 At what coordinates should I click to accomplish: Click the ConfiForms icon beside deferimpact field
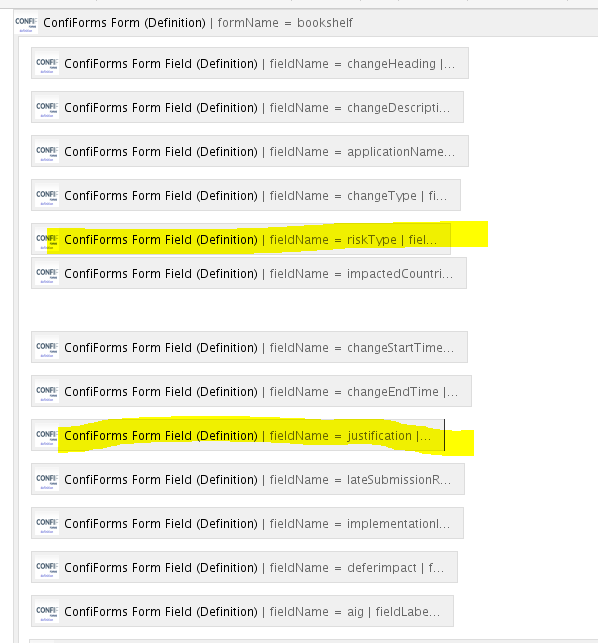point(47,567)
